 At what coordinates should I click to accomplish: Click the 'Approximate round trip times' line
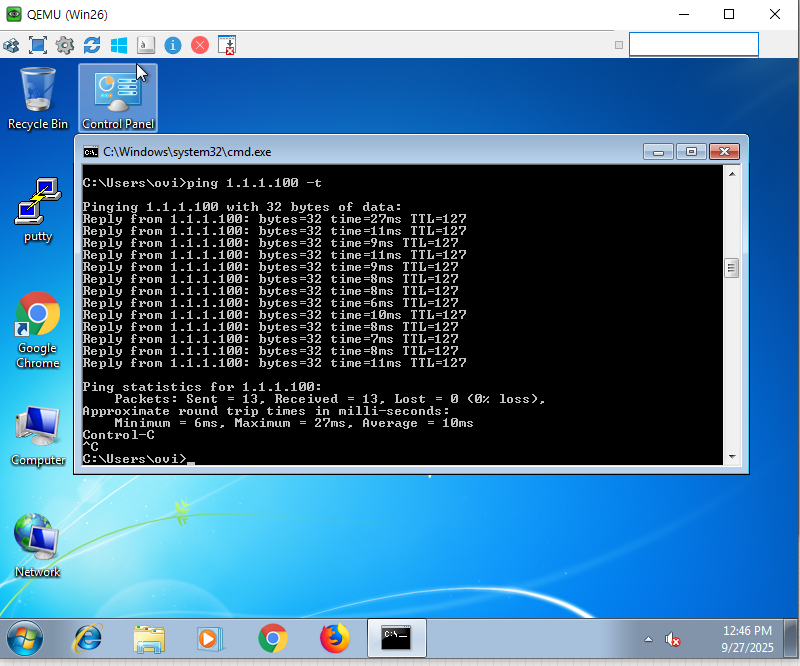266,411
